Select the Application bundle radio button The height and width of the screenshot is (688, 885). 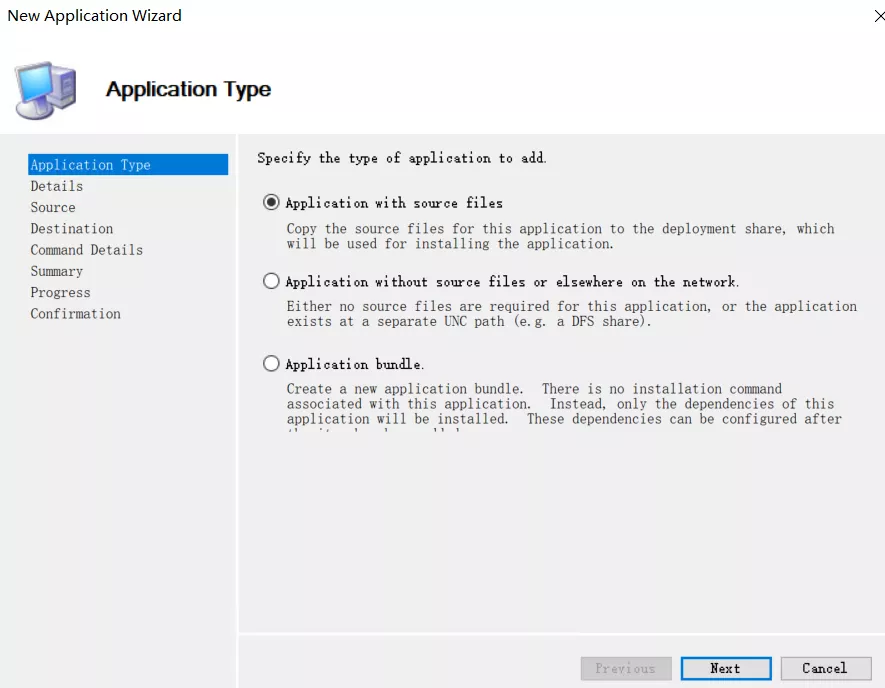click(x=271, y=364)
